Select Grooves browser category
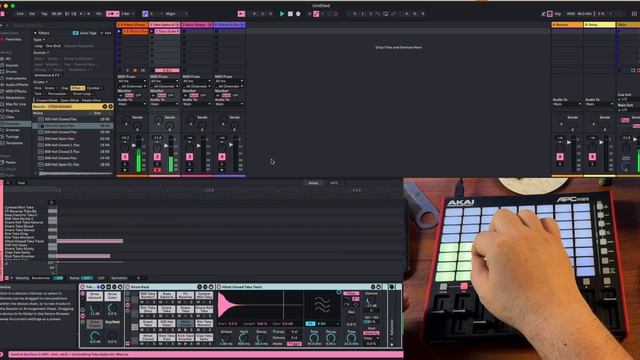The width and height of the screenshot is (640, 360). pyautogui.click(x=13, y=130)
